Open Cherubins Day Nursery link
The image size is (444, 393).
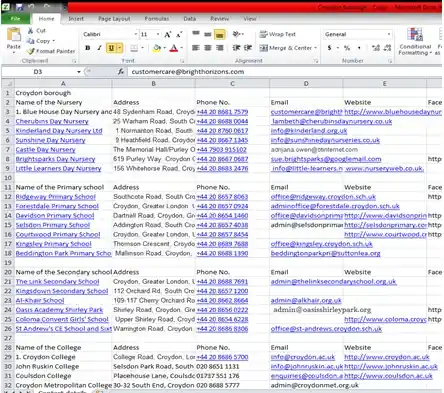(52, 121)
